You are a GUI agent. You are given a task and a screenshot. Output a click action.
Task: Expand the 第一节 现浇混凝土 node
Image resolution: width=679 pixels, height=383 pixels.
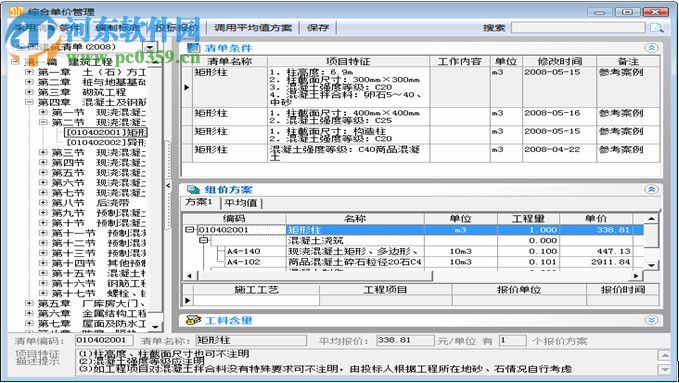(43, 112)
